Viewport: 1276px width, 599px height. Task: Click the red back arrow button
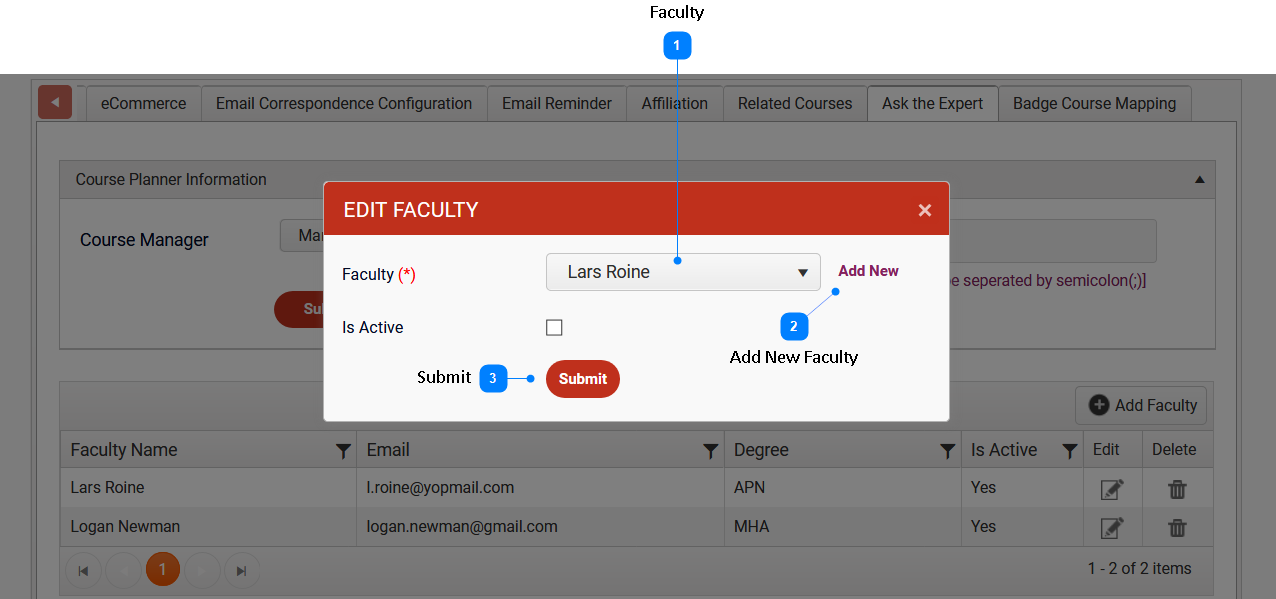(55, 102)
